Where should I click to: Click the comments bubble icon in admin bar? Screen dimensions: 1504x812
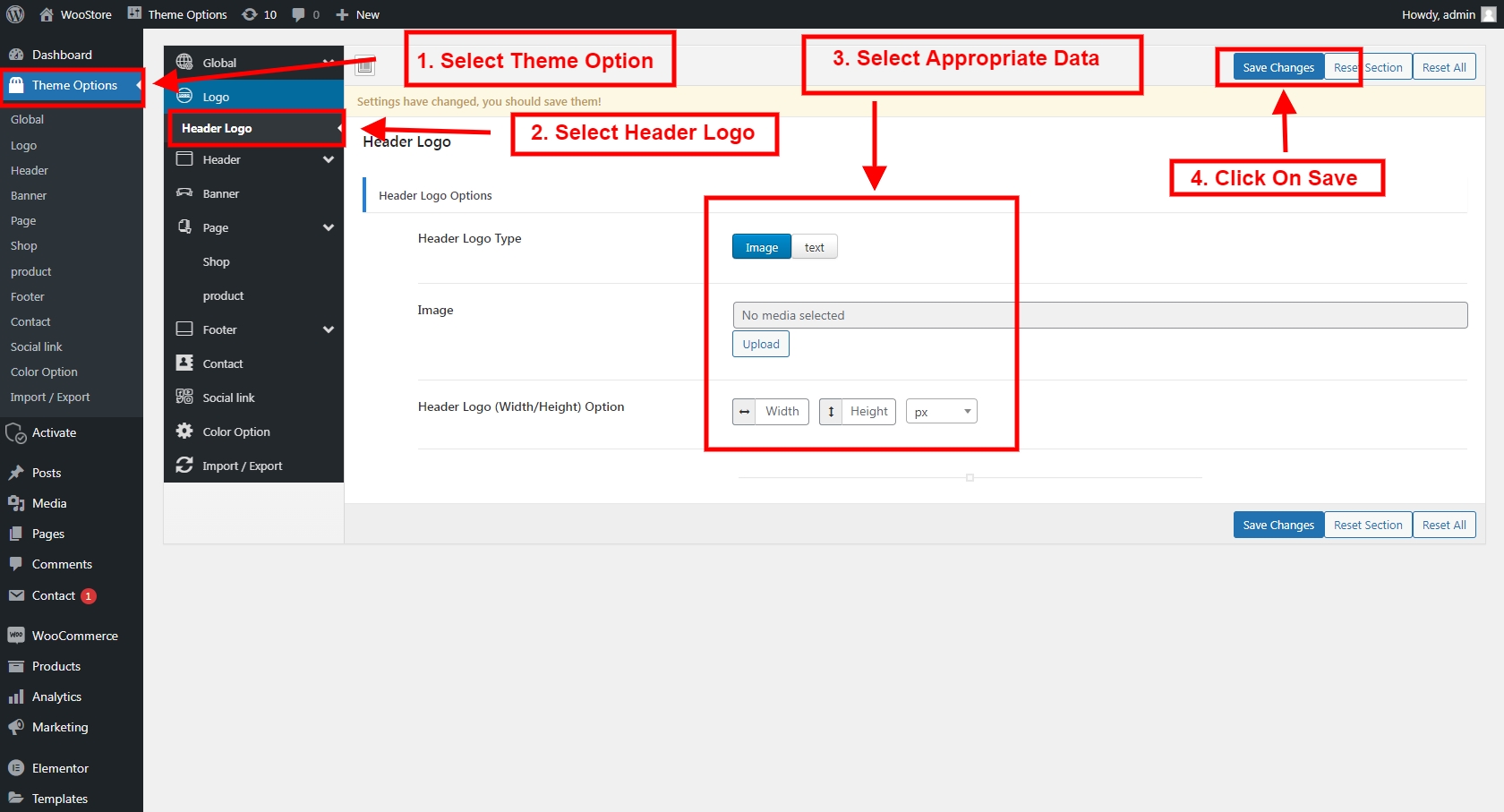[x=299, y=14]
